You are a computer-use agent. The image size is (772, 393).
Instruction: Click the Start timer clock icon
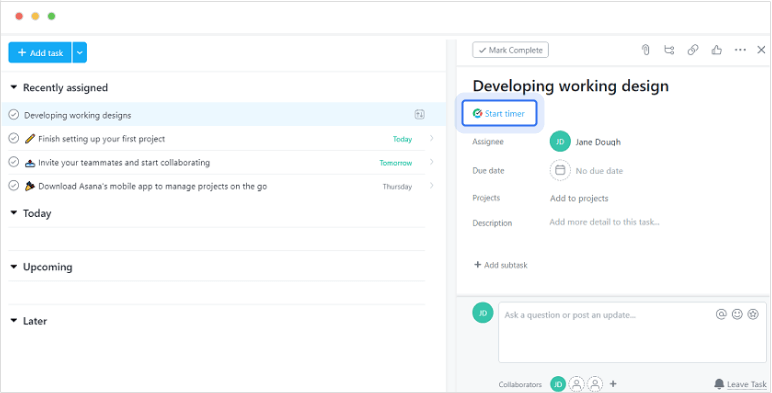(477, 113)
